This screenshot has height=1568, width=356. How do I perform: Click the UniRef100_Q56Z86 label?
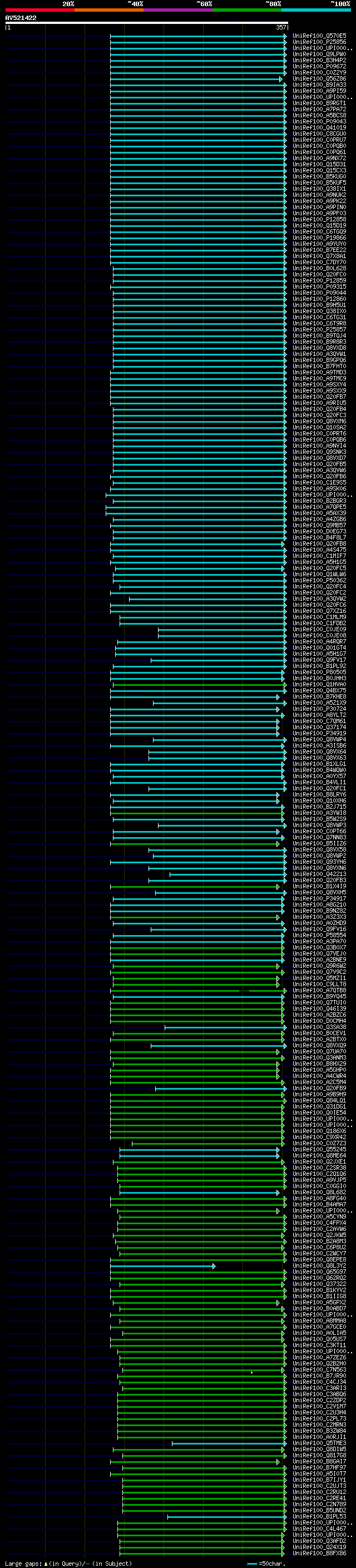[x=319, y=78]
